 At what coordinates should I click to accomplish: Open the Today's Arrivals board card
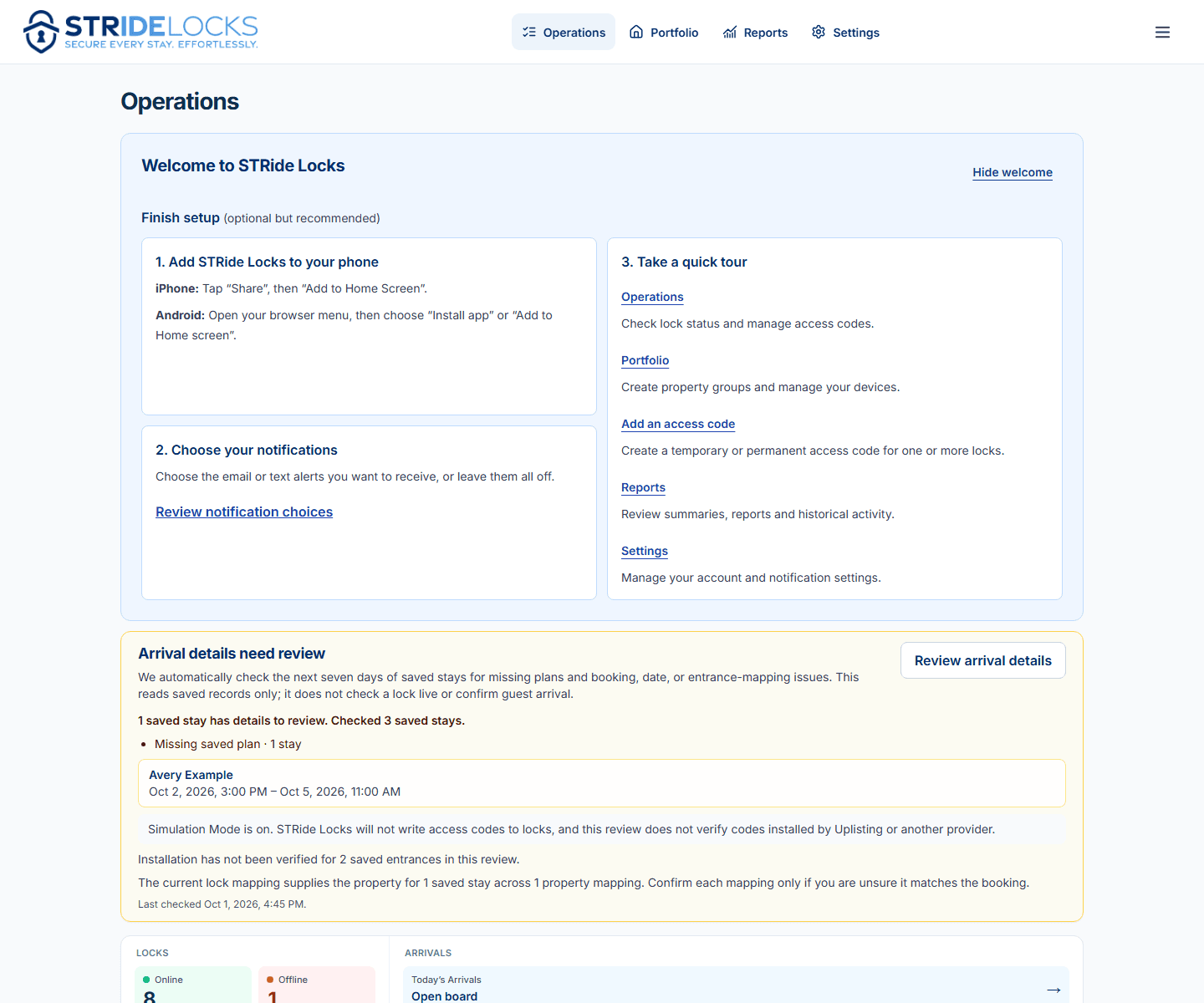click(x=736, y=985)
